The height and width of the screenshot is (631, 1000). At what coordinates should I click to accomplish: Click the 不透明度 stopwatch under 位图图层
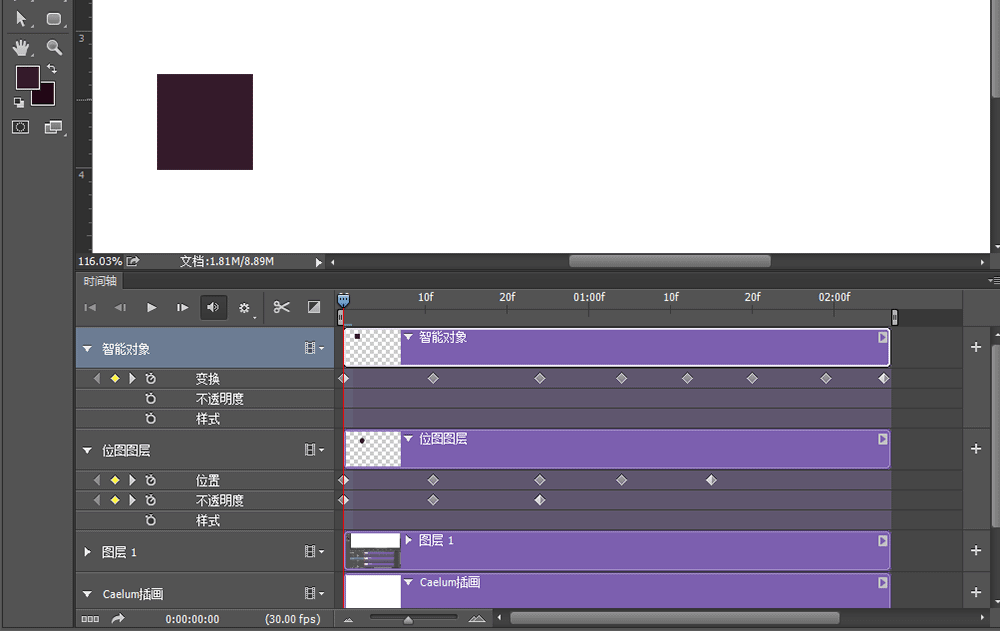pos(150,500)
